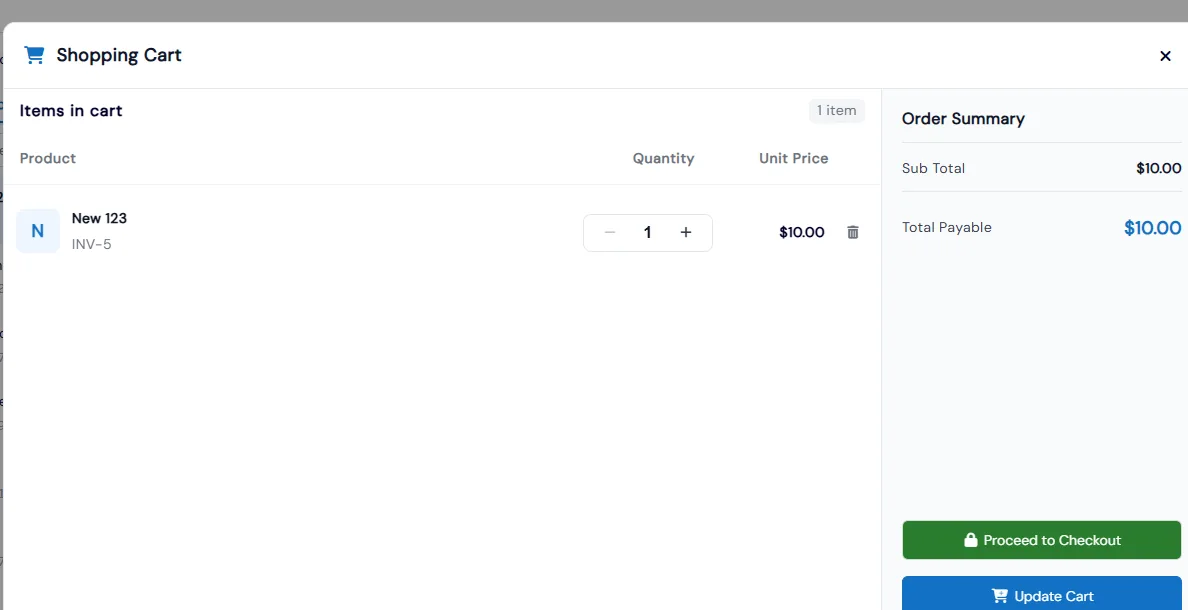1188x610 pixels.
Task: Delete New 123 item with trash icon
Action: click(x=853, y=233)
